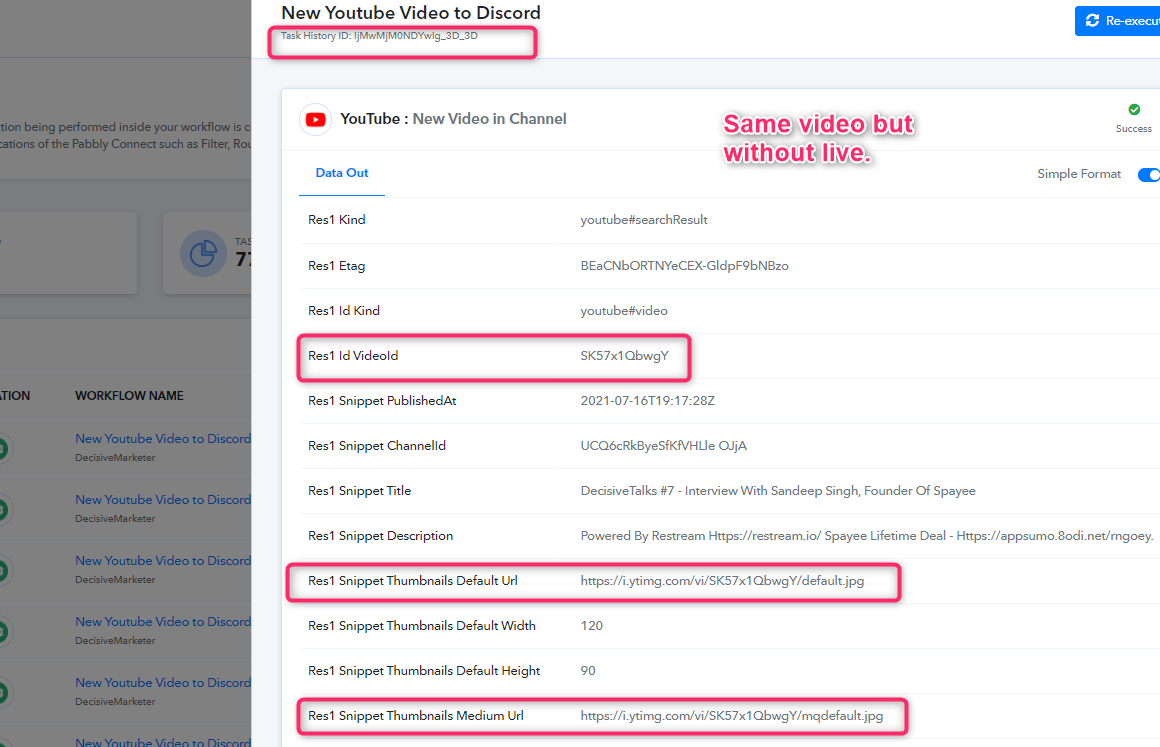1160x747 pixels.
Task: Click the 'Res1 Kind' label
Action: tap(337, 220)
